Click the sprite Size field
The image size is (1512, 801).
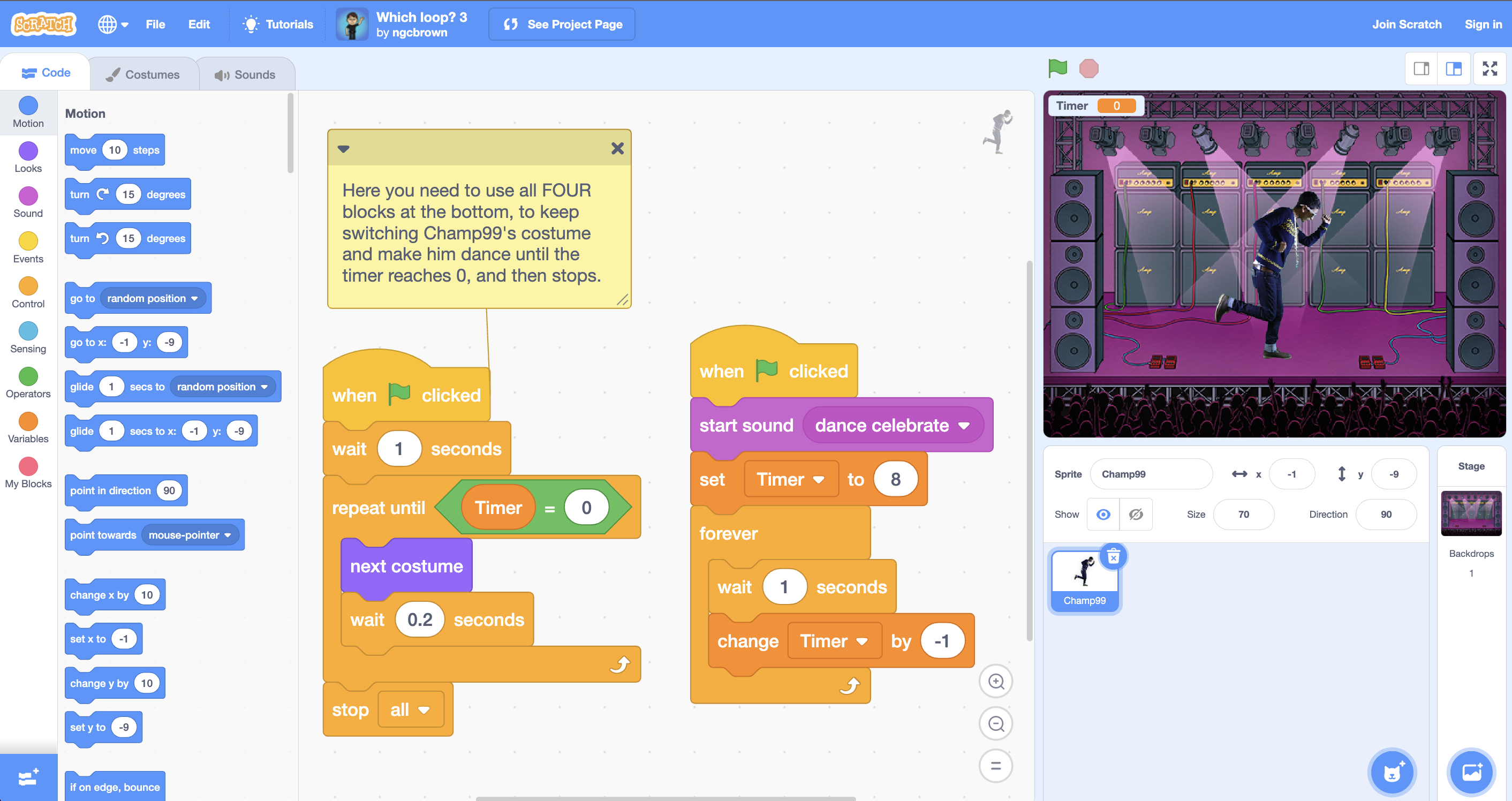click(x=1244, y=514)
